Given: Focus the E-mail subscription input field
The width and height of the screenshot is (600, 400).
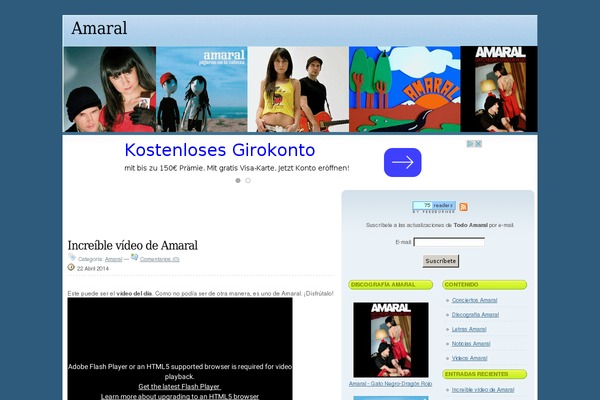Looking at the screenshot, I should click(449, 242).
